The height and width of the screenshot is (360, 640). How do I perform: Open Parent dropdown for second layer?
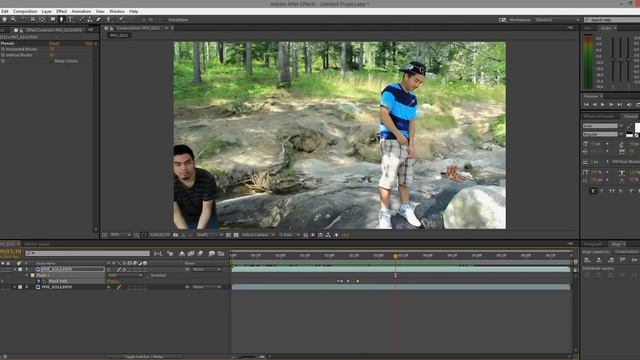[x=207, y=287]
